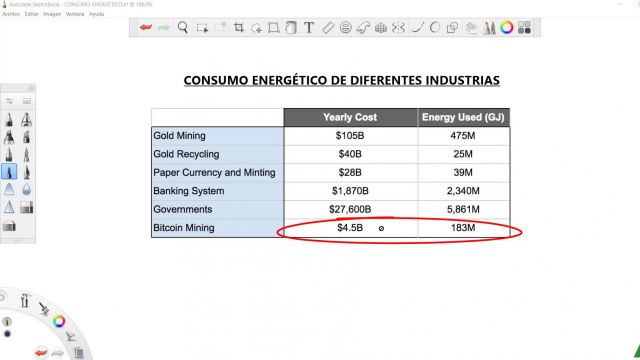Image resolution: width=640 pixels, height=360 pixels.
Task: Open the Brush Library icon in palette
Action: (27, 101)
